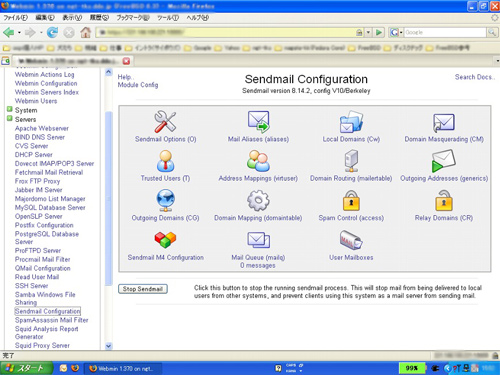Select Webmin taskbar window button

pos(122,368)
